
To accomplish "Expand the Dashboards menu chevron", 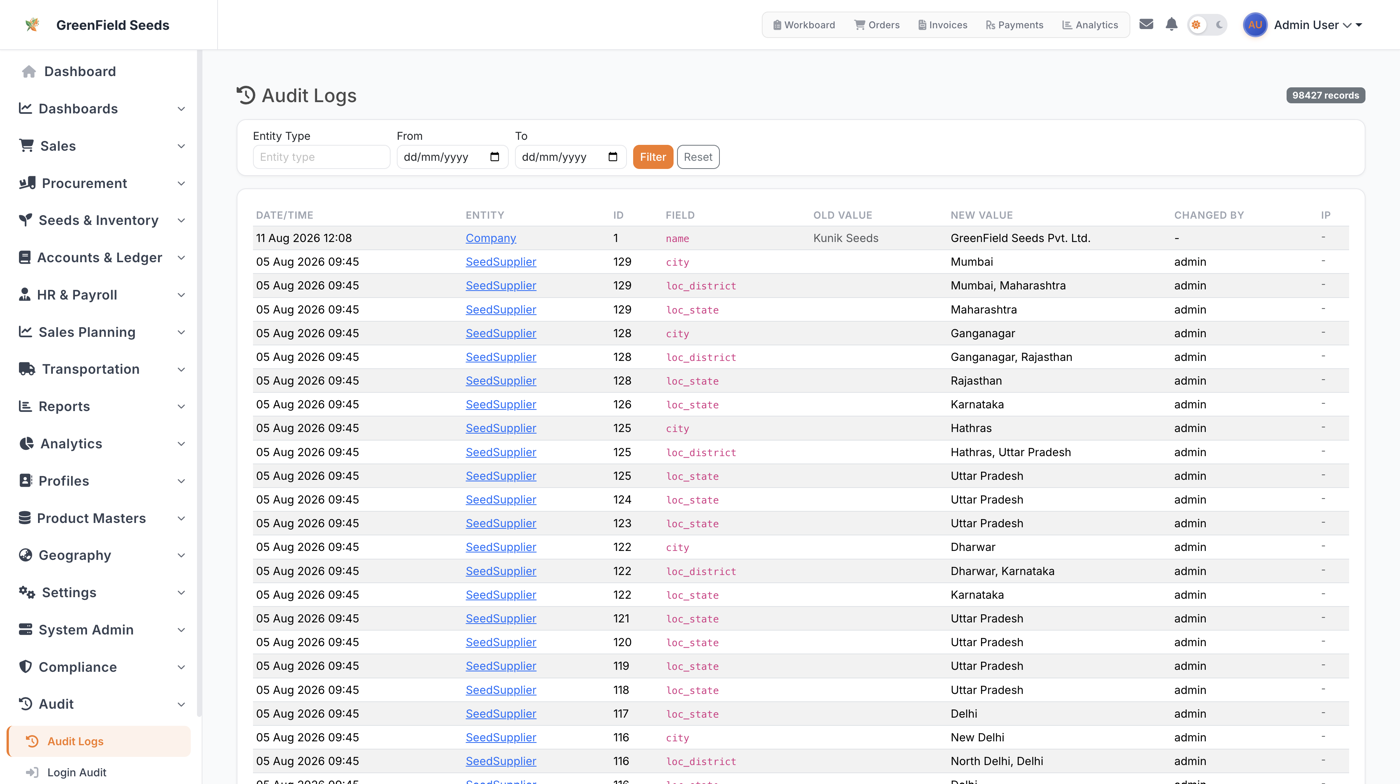I will pyautogui.click(x=181, y=109).
